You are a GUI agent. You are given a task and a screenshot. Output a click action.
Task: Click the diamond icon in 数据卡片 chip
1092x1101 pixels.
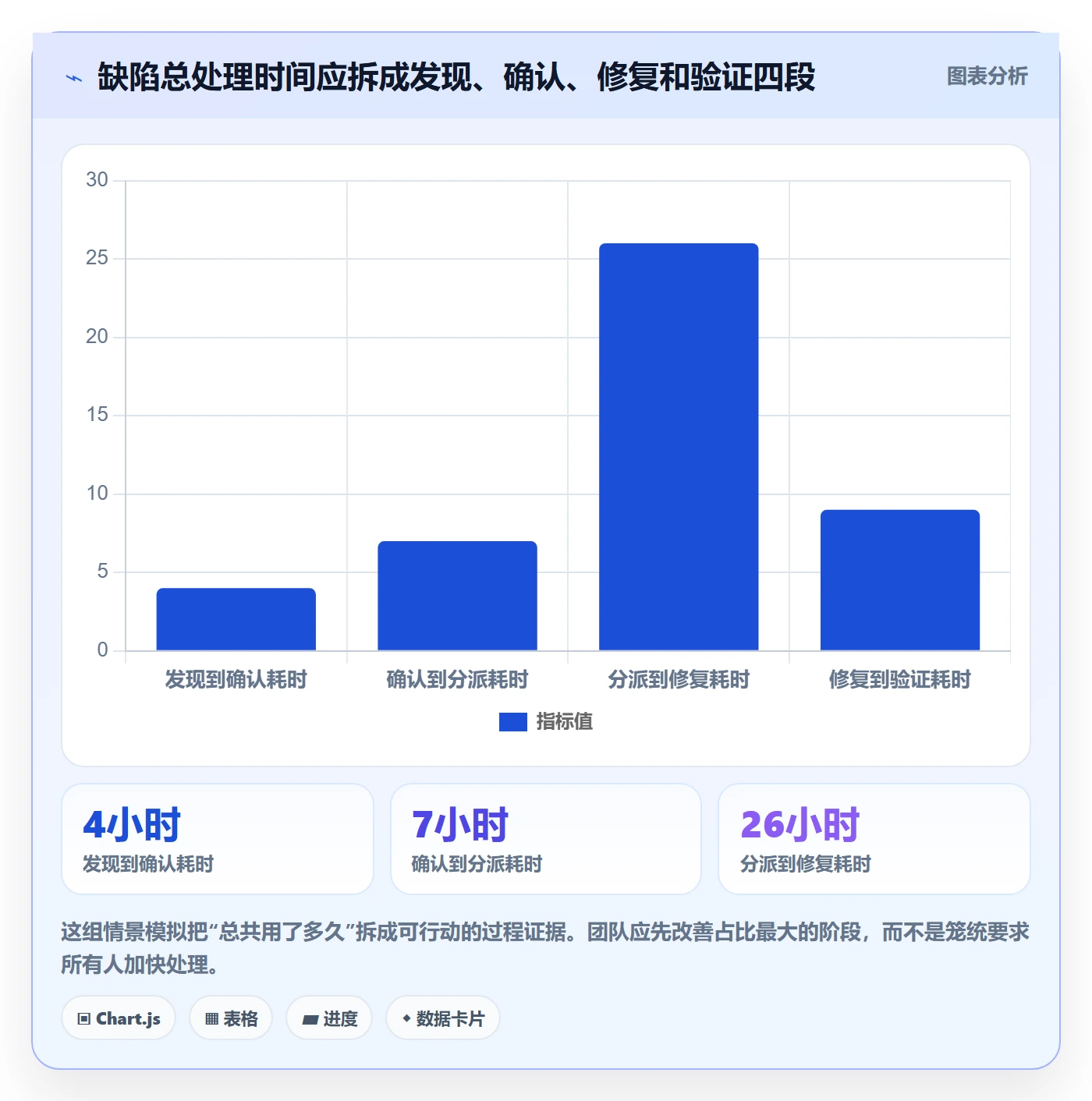click(x=406, y=1018)
